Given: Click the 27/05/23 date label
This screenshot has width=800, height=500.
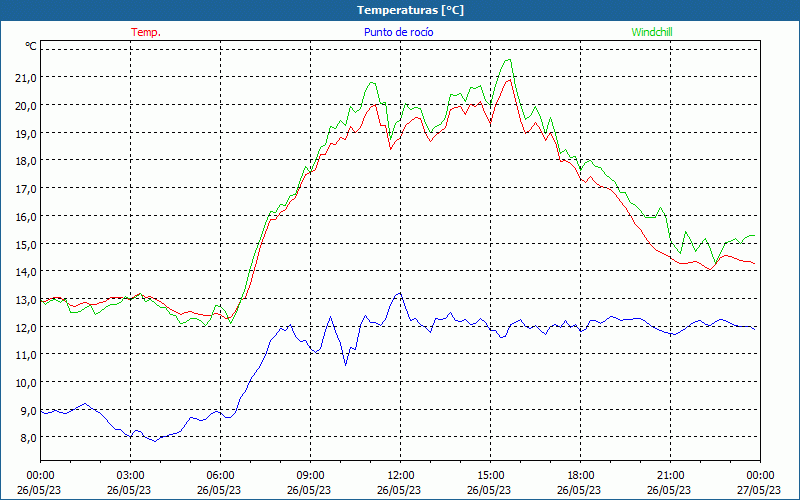Looking at the screenshot, I should click(759, 490).
